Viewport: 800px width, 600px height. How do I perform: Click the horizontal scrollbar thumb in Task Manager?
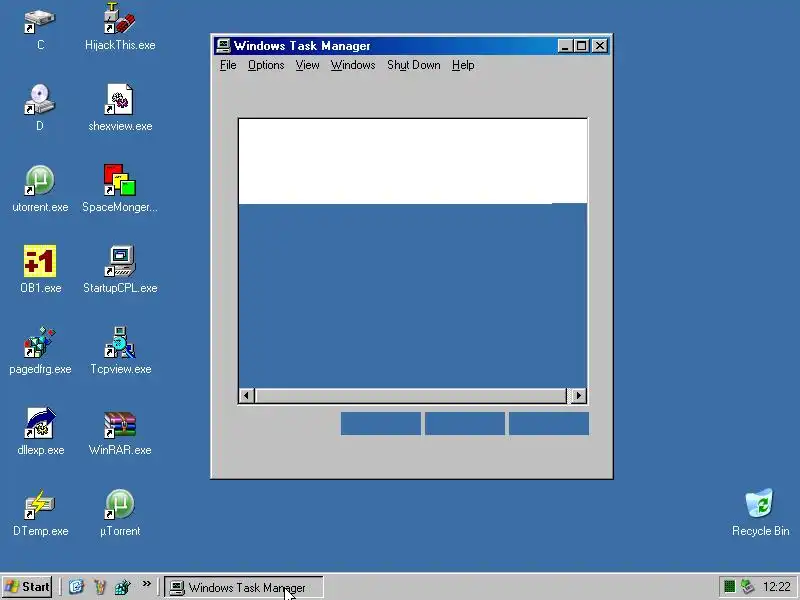click(x=411, y=395)
